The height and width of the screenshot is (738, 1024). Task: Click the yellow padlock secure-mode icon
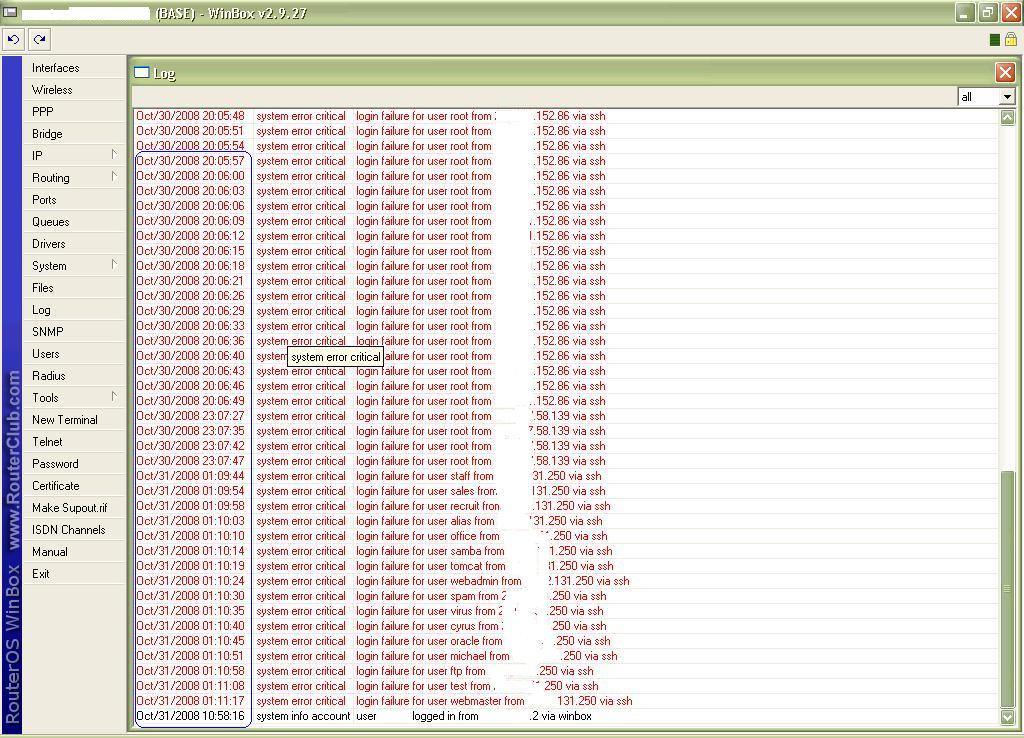coord(1011,40)
